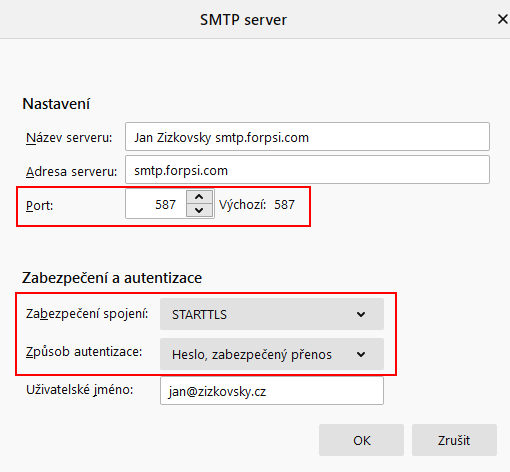Click the Adresa serveru label
Image resolution: width=510 pixels, height=472 pixels.
pos(72,171)
